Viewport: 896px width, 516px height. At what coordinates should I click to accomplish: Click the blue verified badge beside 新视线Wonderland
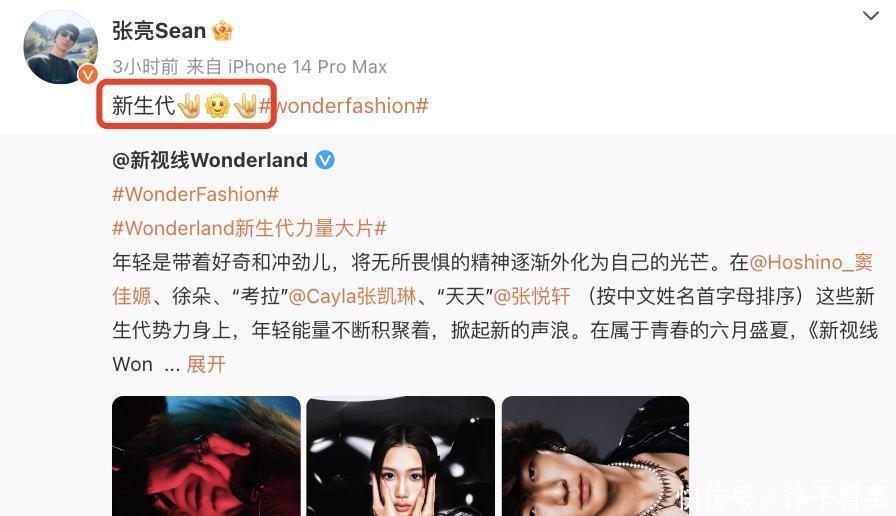coord(325,160)
